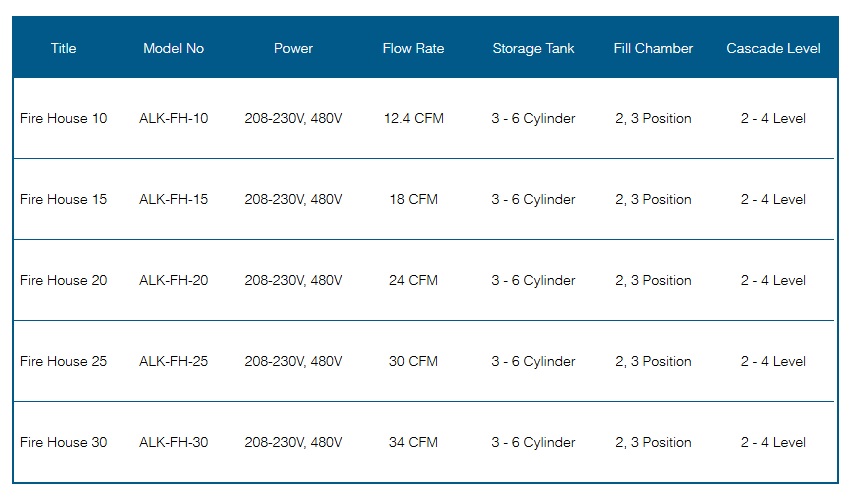Select the Flow Rate column header
Viewport: 853px width, 497px height.
point(413,48)
